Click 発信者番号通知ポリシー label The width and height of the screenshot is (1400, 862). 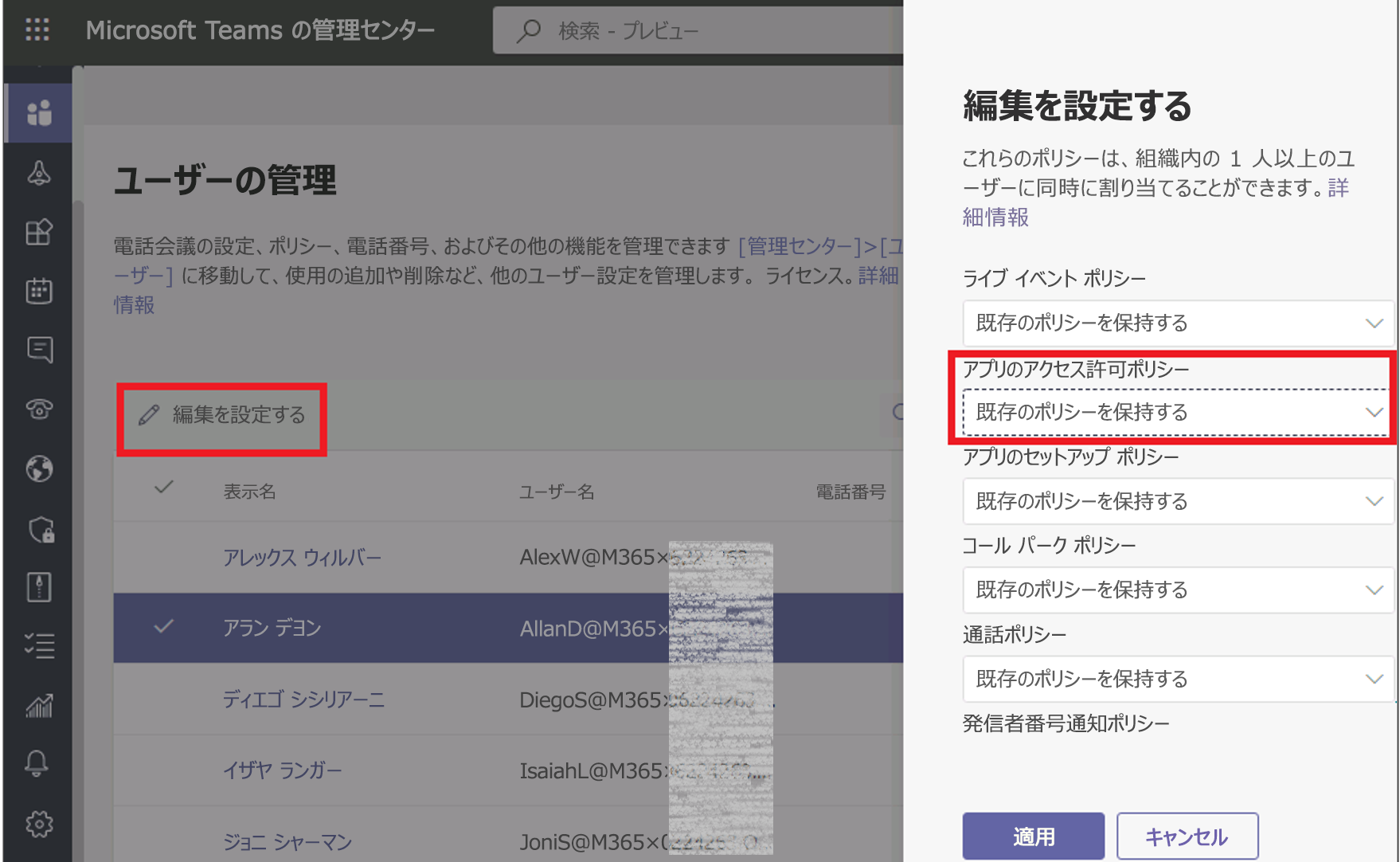coord(1066,723)
